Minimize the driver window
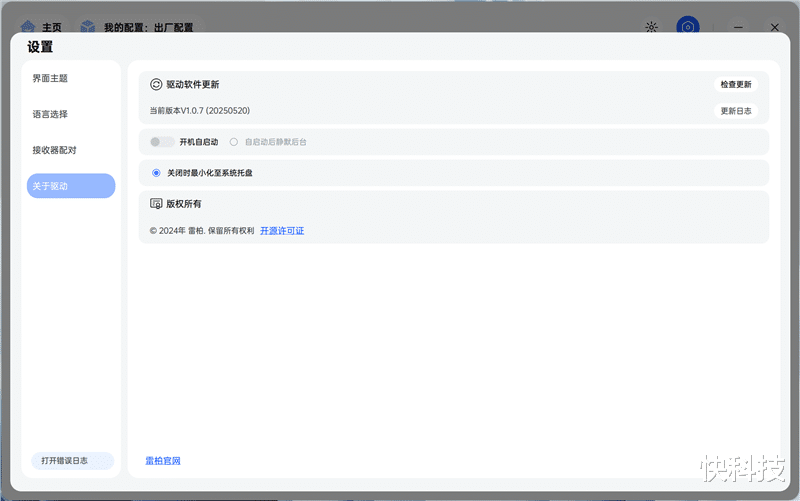This screenshot has height=501, width=800. pos(738,27)
